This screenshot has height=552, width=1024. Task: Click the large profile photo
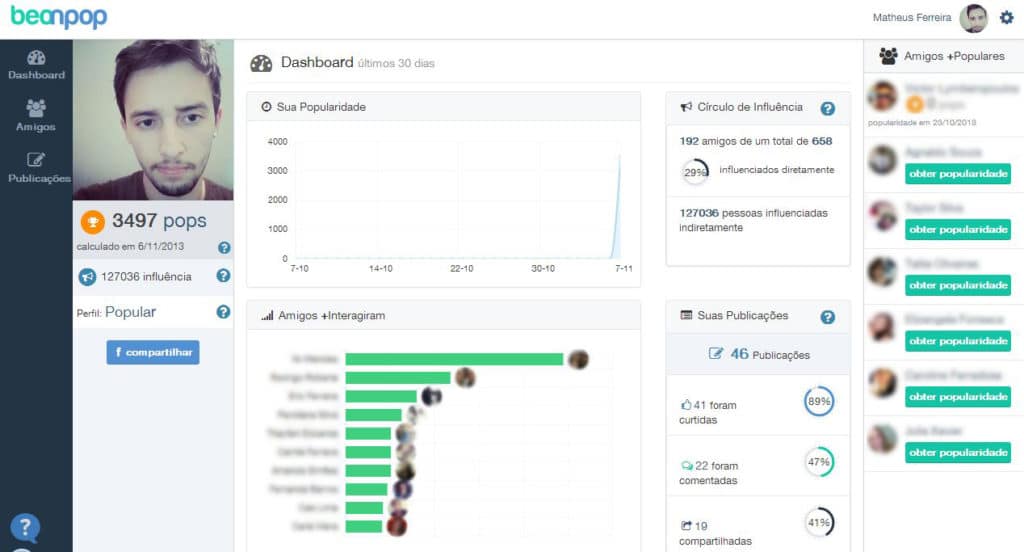click(x=153, y=120)
